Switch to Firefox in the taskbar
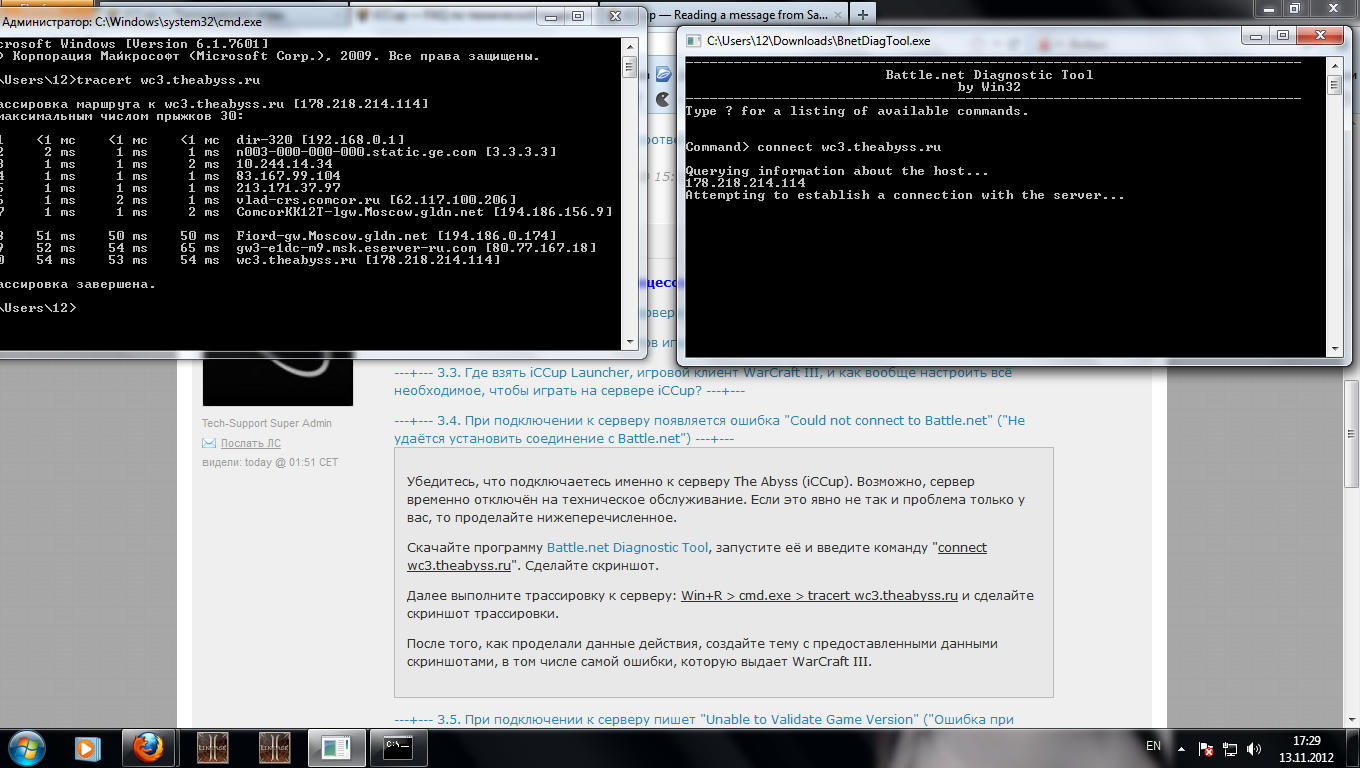This screenshot has width=1360, height=768. [x=149, y=747]
